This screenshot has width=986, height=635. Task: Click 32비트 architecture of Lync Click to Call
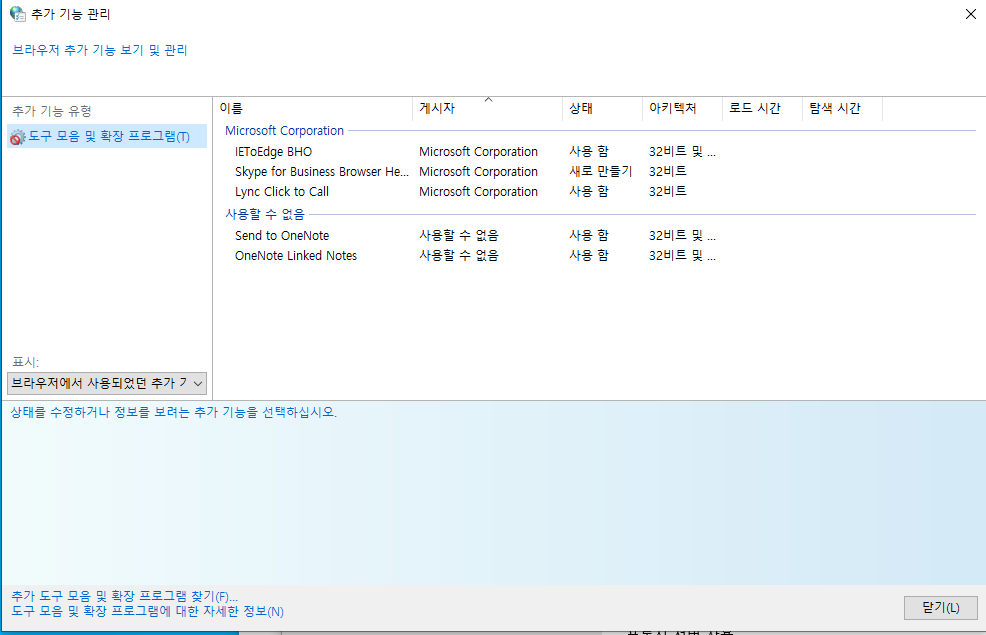click(667, 192)
